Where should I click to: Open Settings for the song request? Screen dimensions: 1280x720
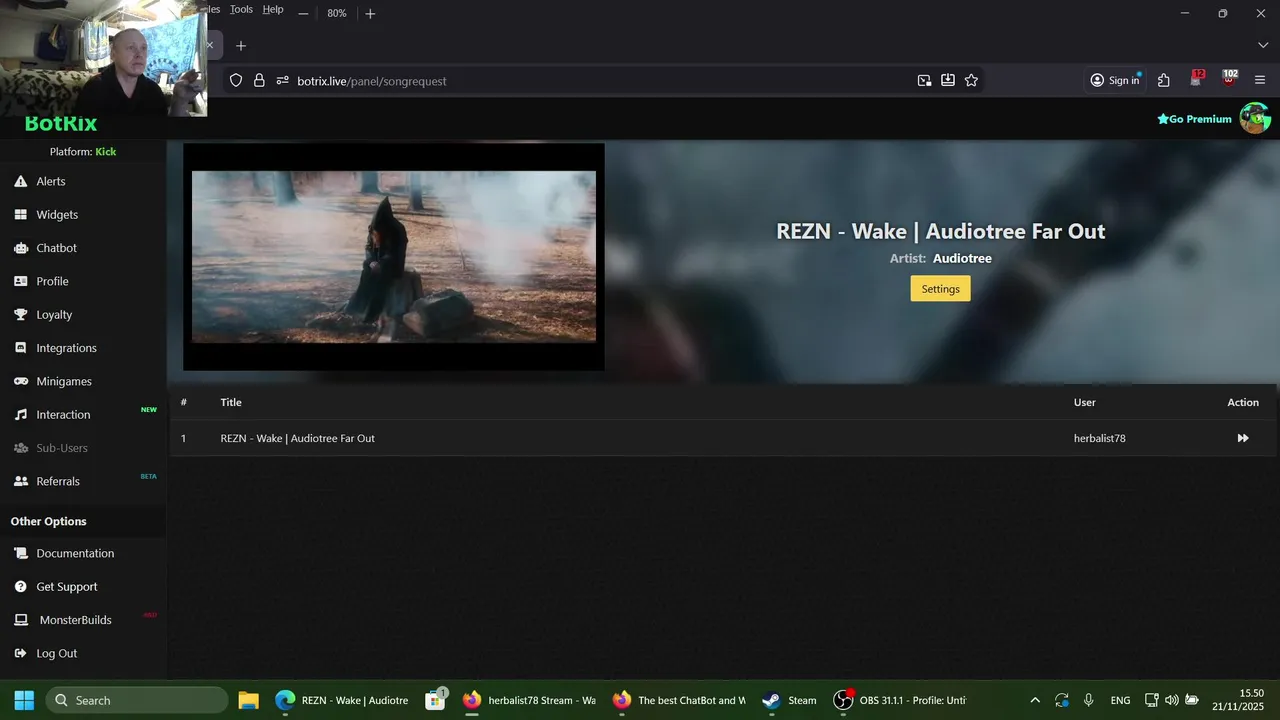940,289
